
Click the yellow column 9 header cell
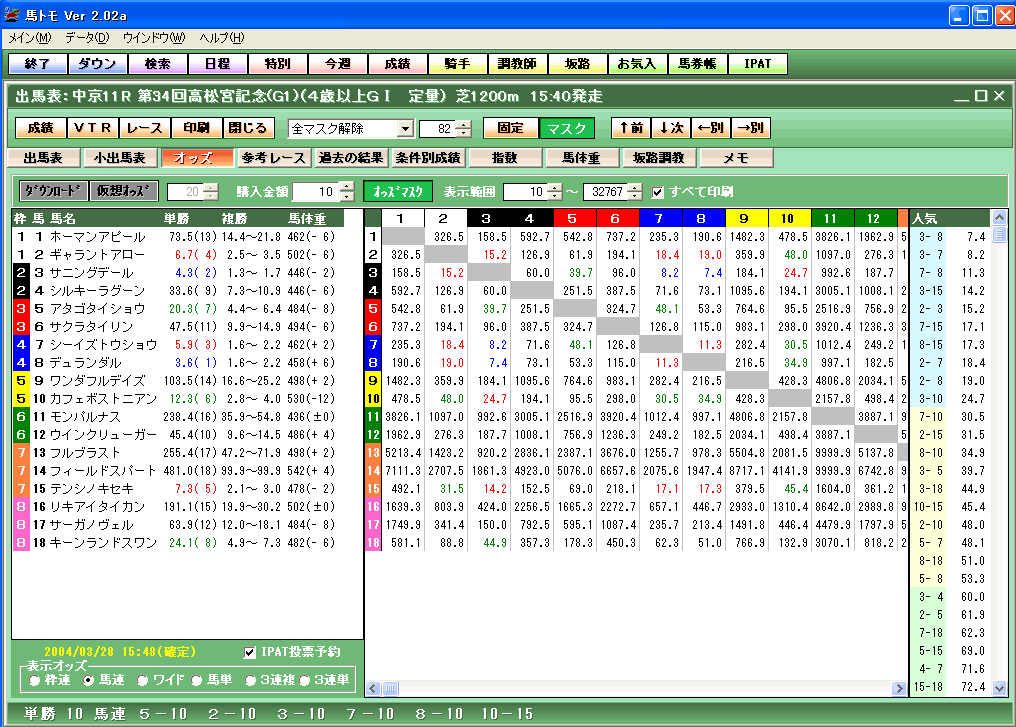click(744, 218)
